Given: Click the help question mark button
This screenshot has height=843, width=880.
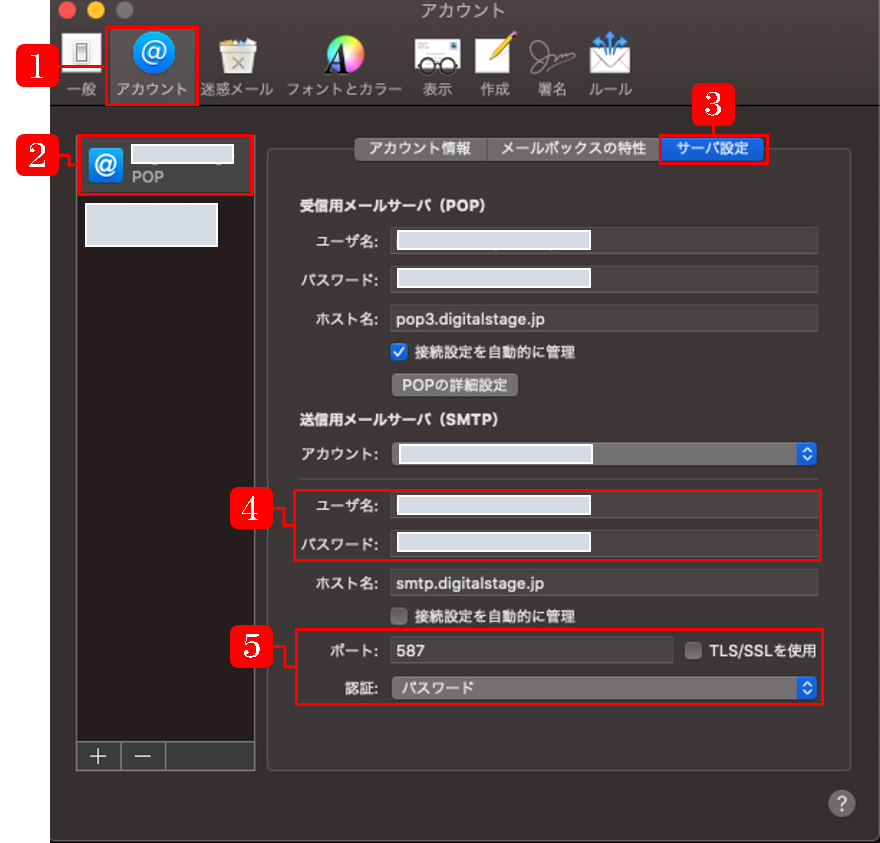Looking at the screenshot, I should 841,803.
